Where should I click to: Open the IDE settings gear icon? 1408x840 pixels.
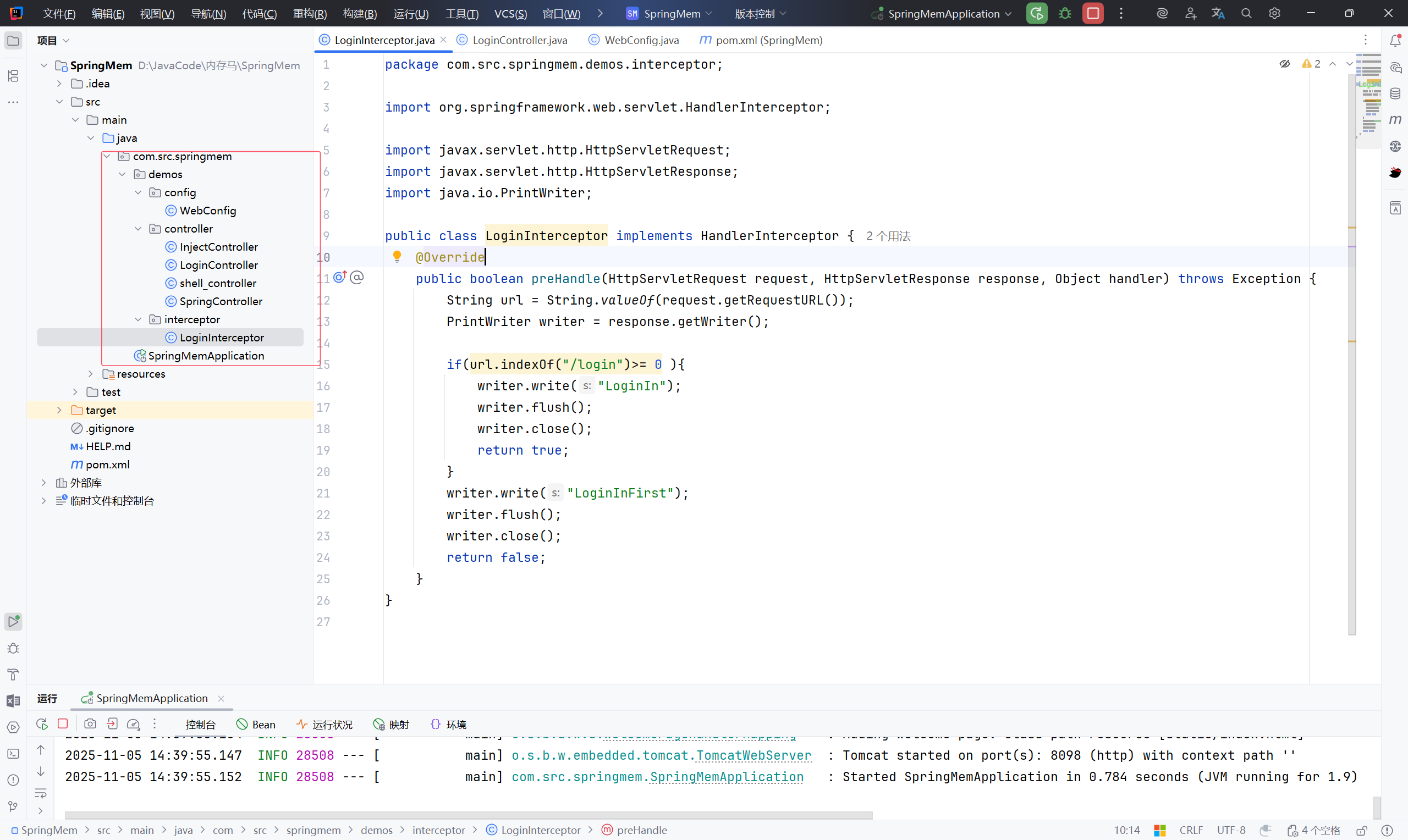click(x=1274, y=14)
